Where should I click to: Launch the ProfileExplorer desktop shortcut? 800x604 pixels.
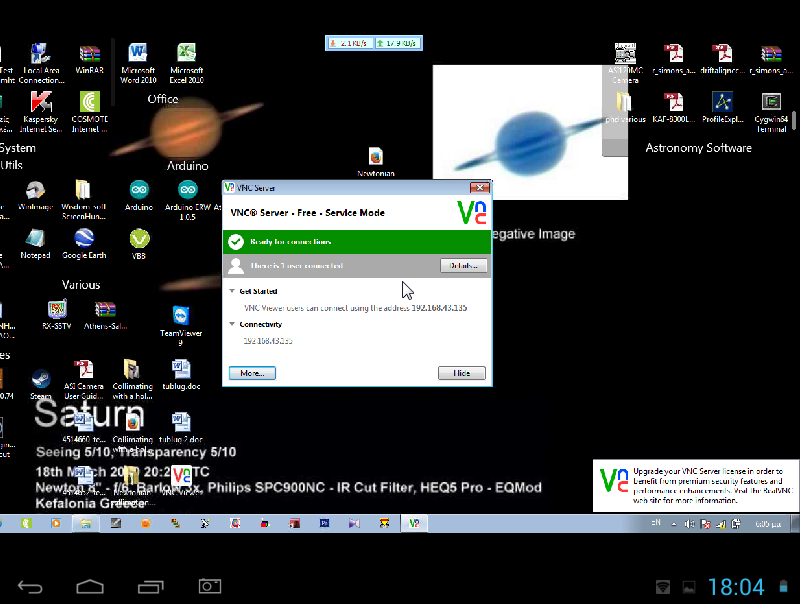(722, 107)
